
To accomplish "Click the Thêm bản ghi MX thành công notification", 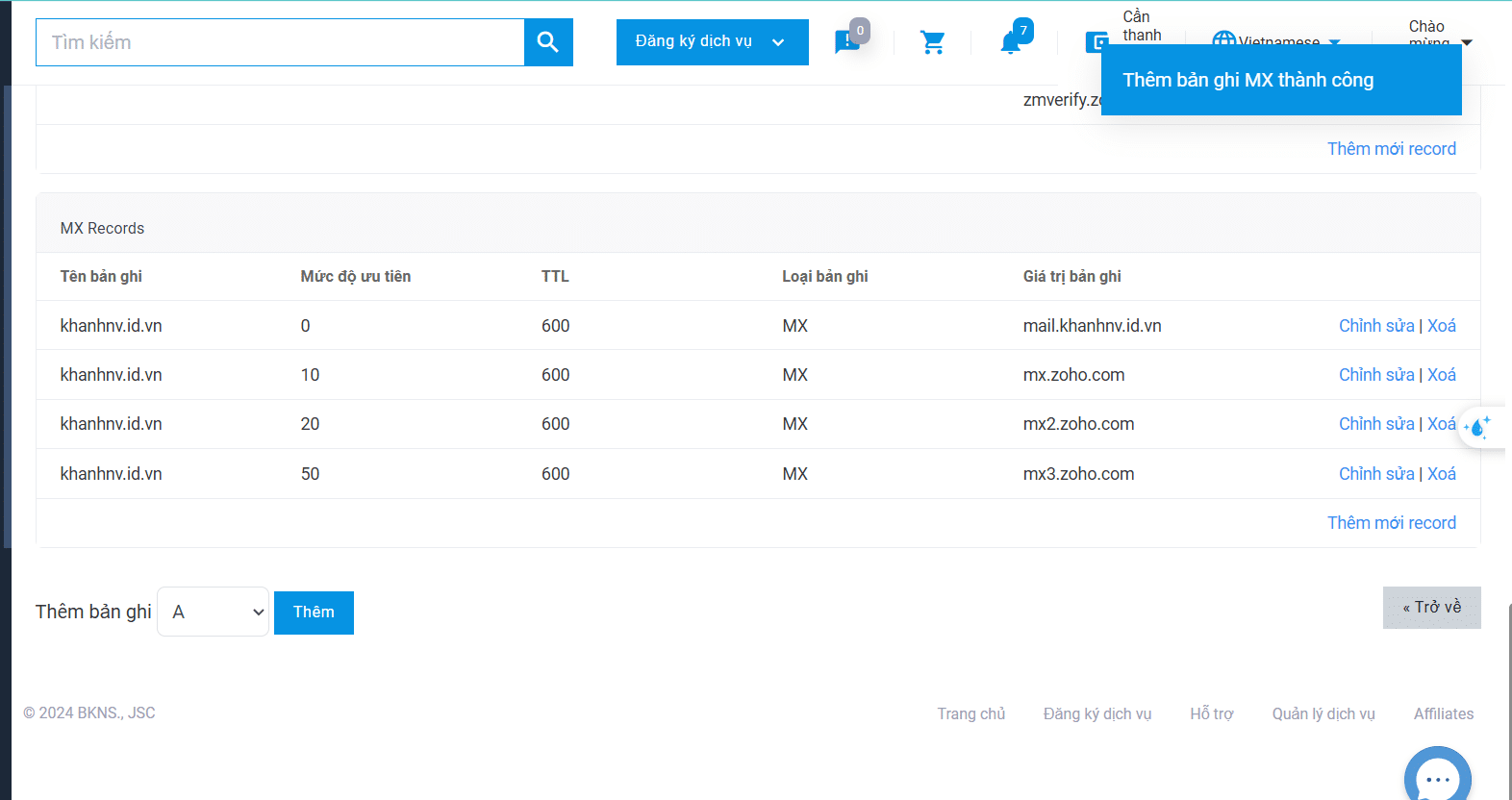I will coord(1281,80).
